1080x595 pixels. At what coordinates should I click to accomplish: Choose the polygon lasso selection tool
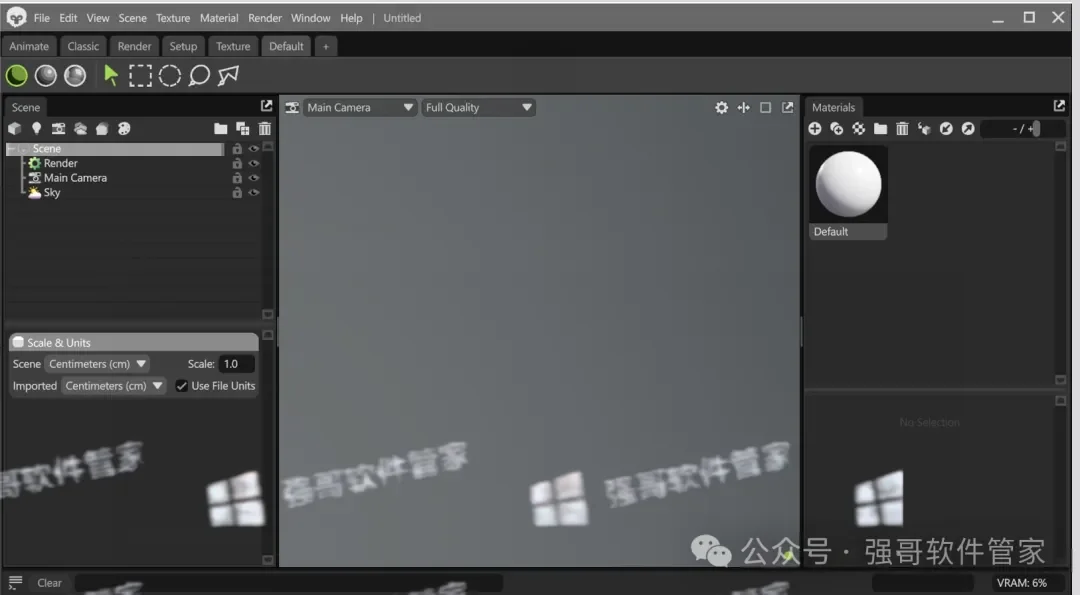click(228, 76)
